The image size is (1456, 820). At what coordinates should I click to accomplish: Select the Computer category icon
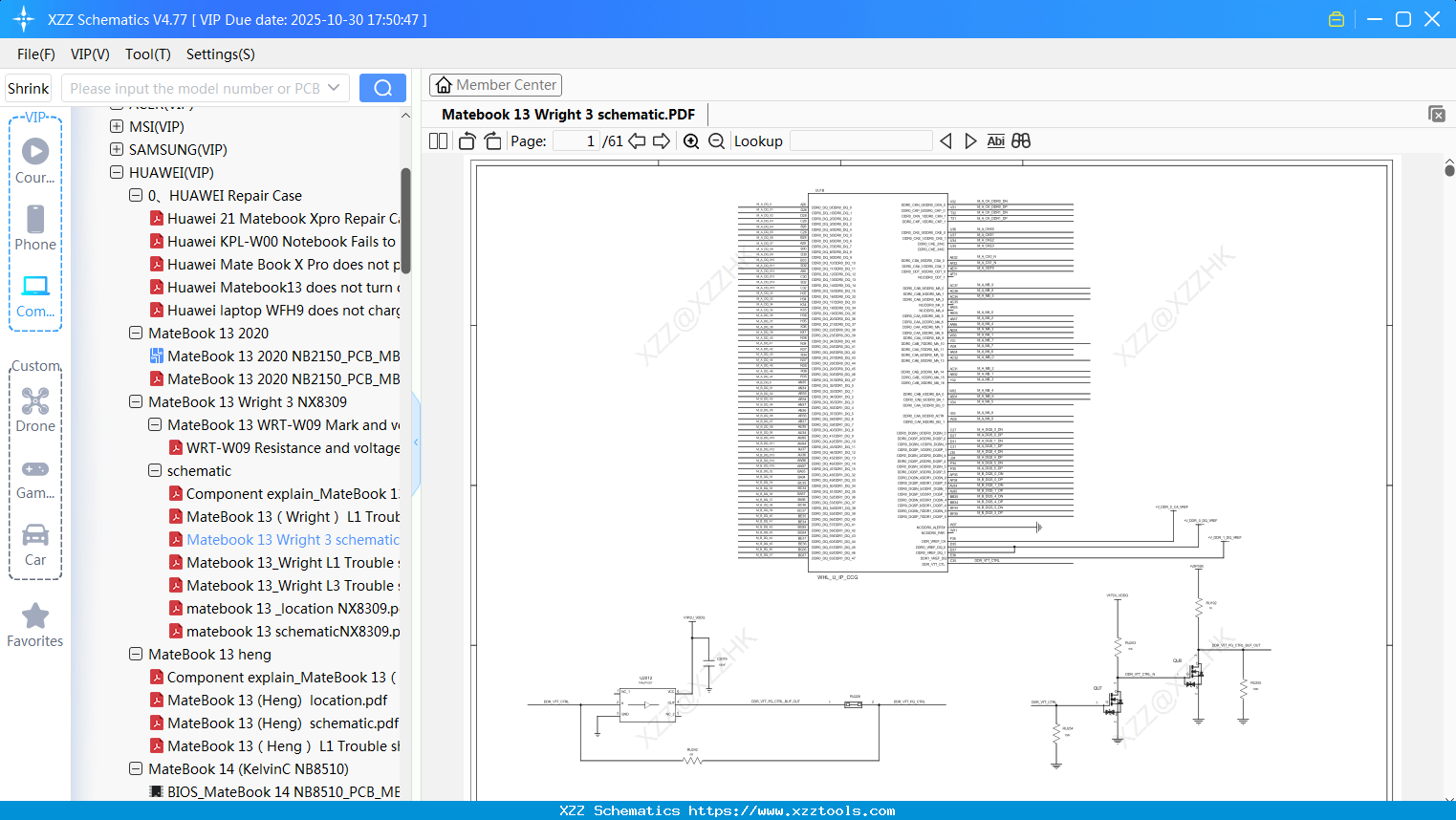pyautogui.click(x=35, y=294)
